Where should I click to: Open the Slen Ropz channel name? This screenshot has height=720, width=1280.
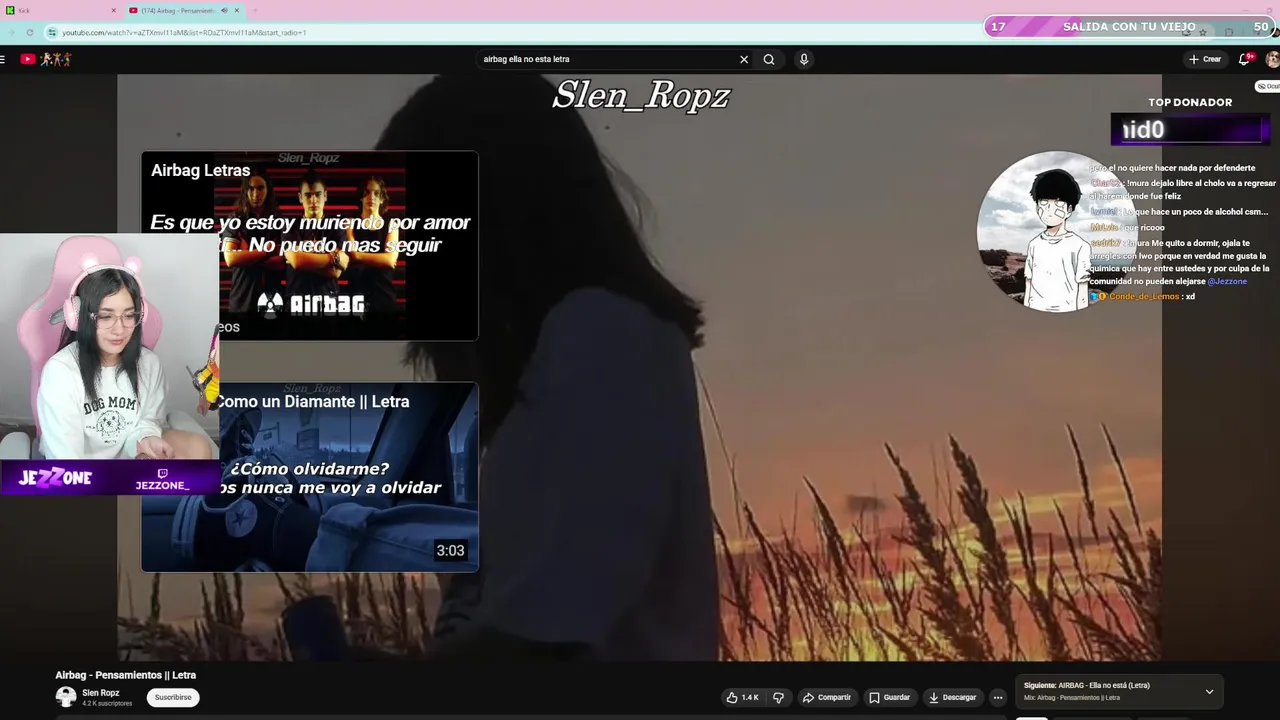101,693
